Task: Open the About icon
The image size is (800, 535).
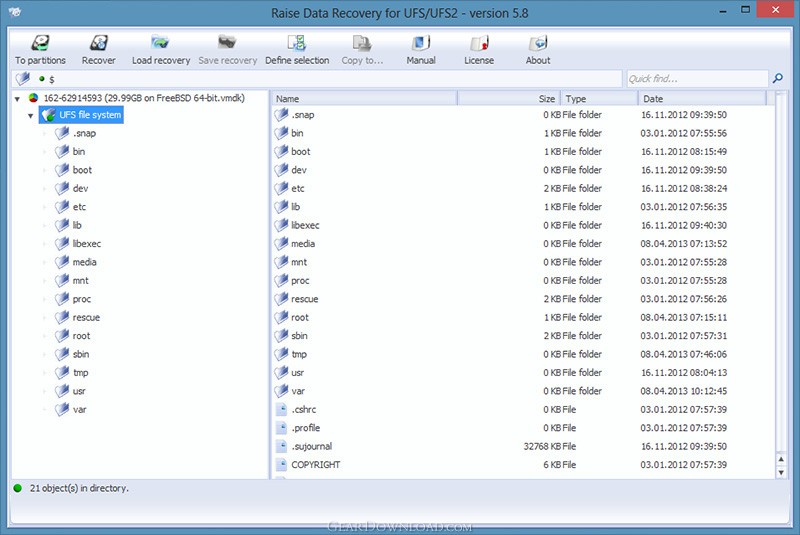Action: coord(538,44)
